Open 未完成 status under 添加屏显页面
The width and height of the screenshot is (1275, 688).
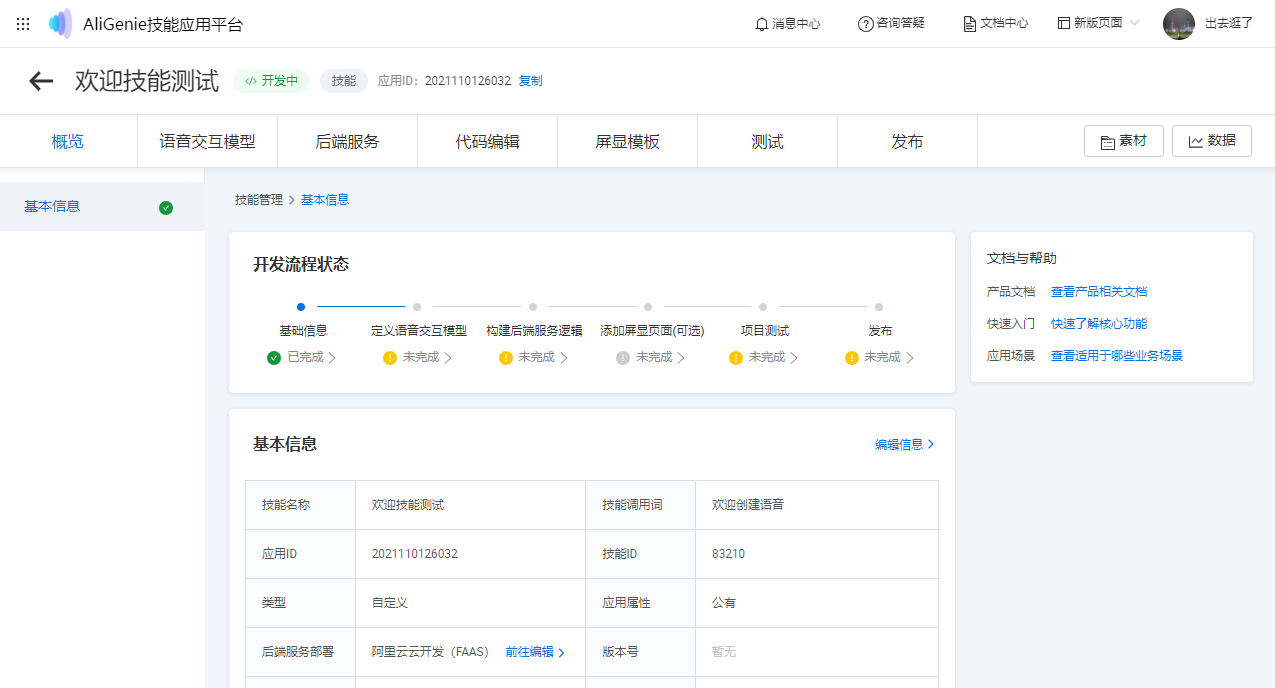tap(650, 357)
